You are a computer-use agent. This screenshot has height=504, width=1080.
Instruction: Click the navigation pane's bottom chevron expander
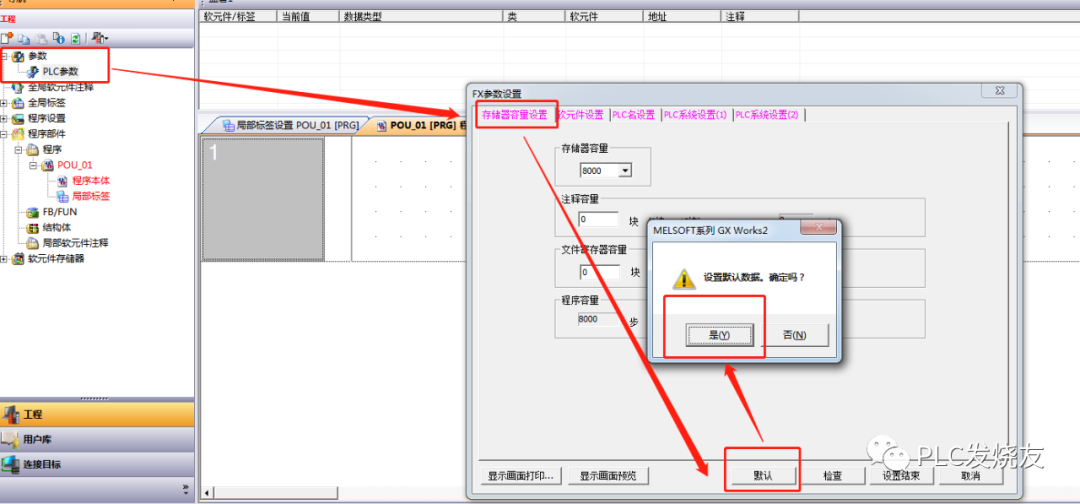click(x=185, y=488)
